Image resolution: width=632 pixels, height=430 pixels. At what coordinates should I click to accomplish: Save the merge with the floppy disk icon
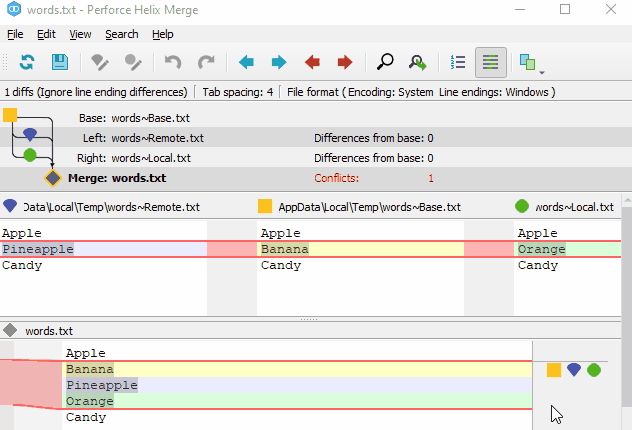pyautogui.click(x=60, y=62)
